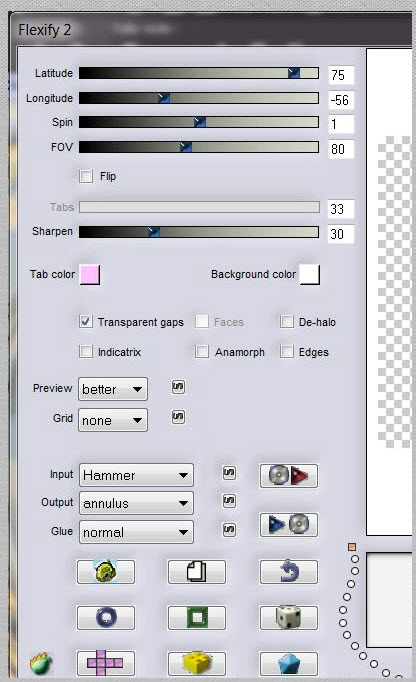Screen dimensions: 416x682
Task: Enable the Flip checkbox
Action: [x=86, y=176]
